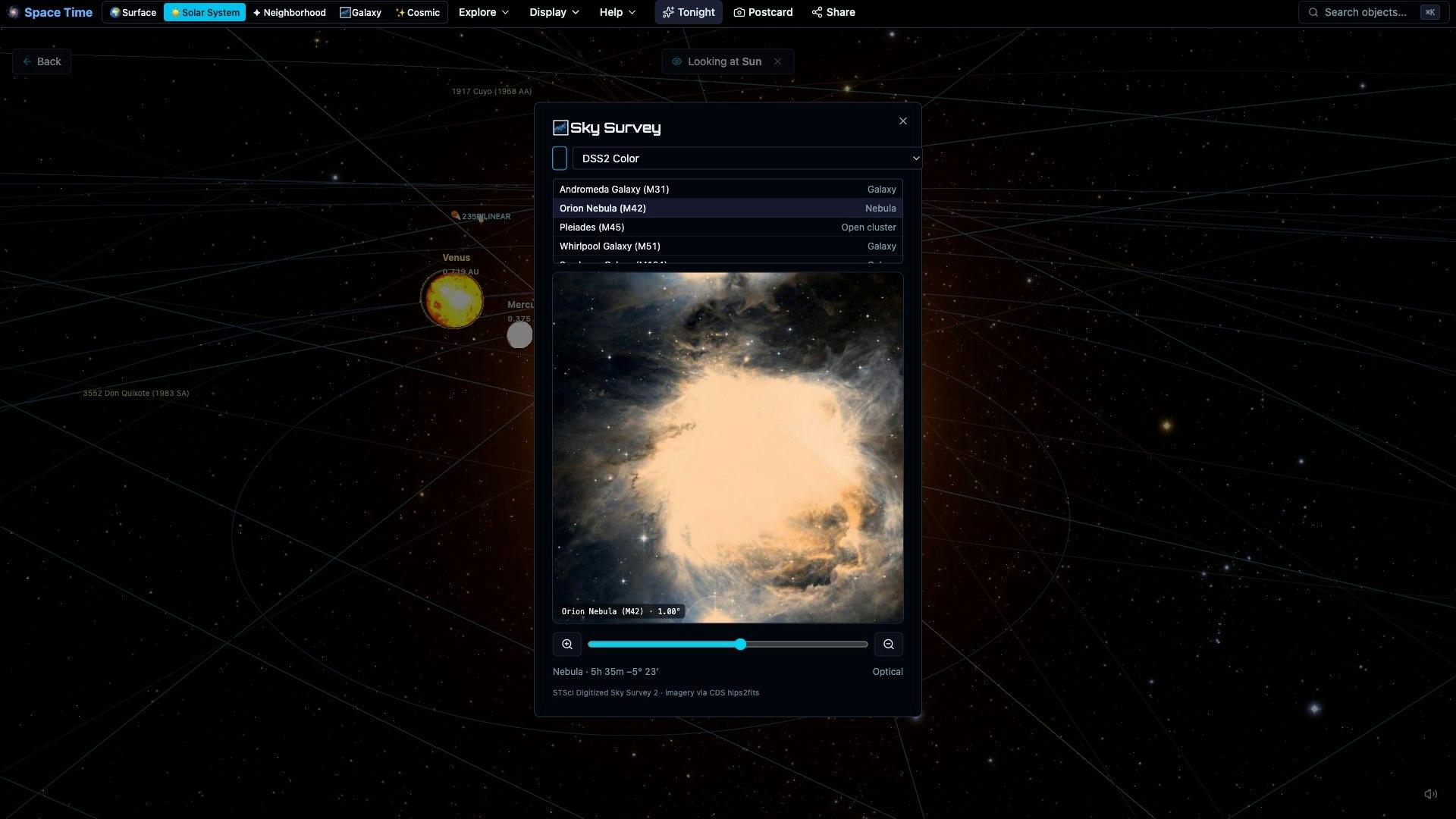
Task: Zoom out with the magnifier minus icon
Action: coord(889,645)
